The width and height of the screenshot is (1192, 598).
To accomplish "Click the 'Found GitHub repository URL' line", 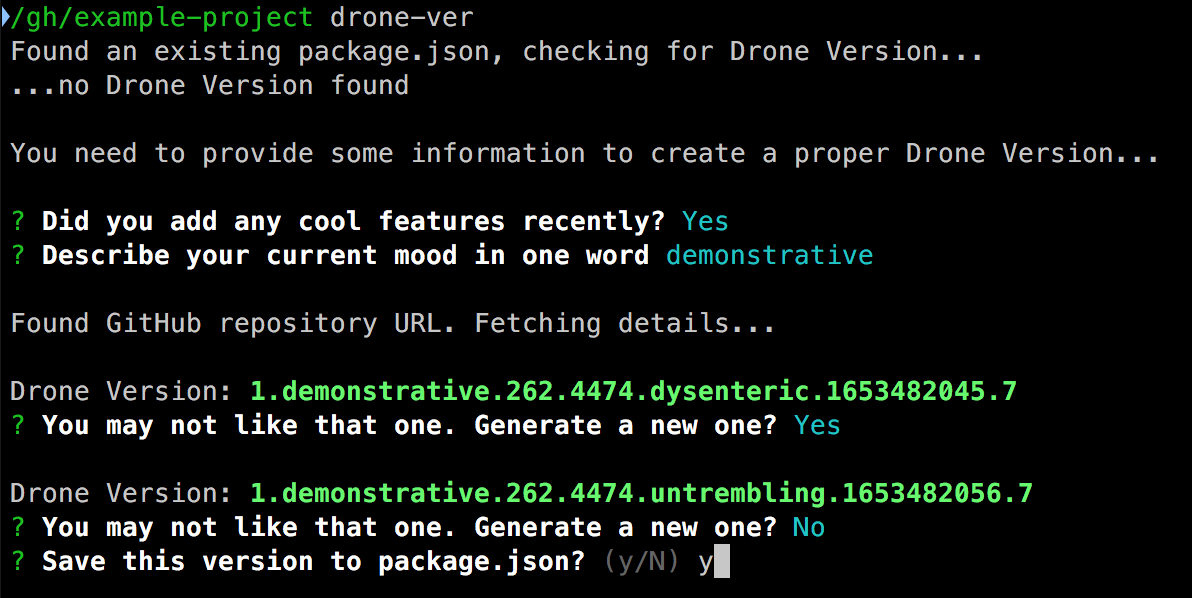I will click(393, 323).
